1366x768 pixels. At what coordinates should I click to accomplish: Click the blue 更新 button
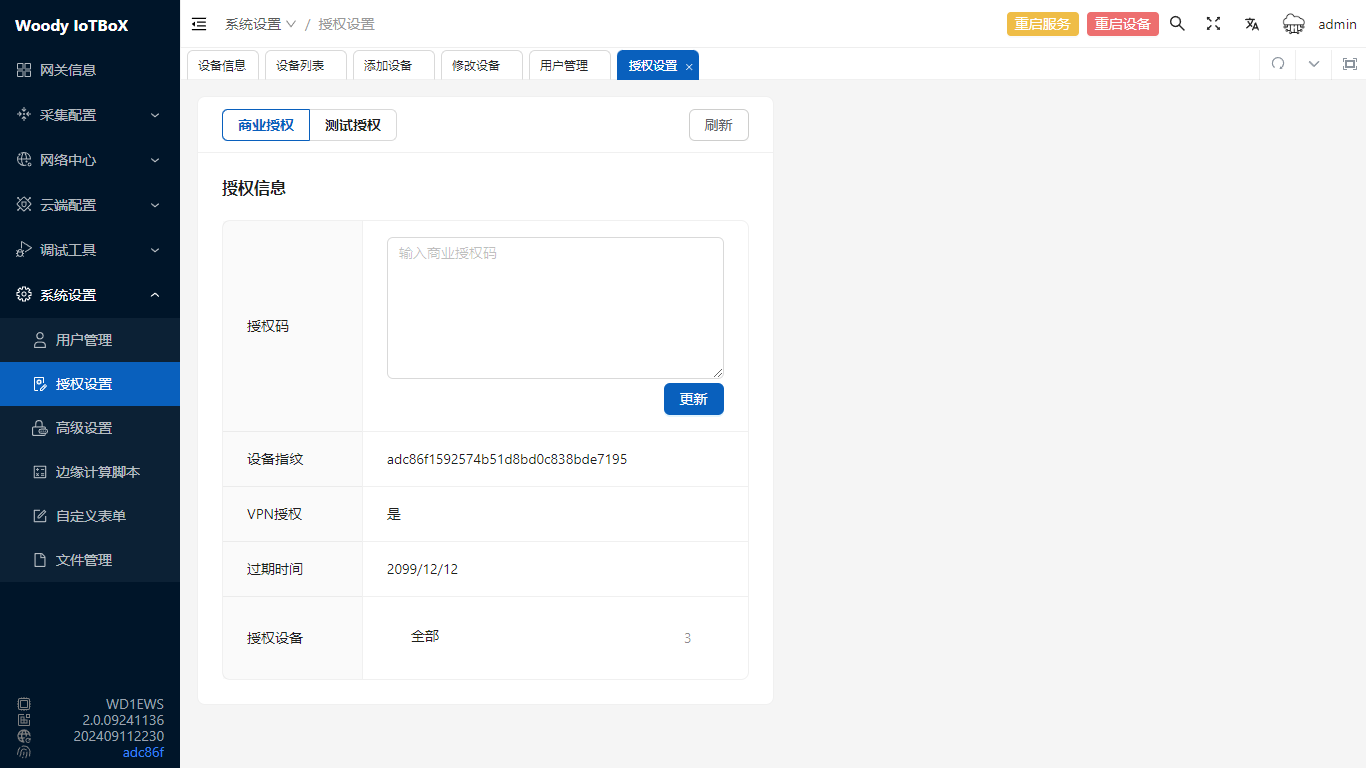(x=693, y=399)
